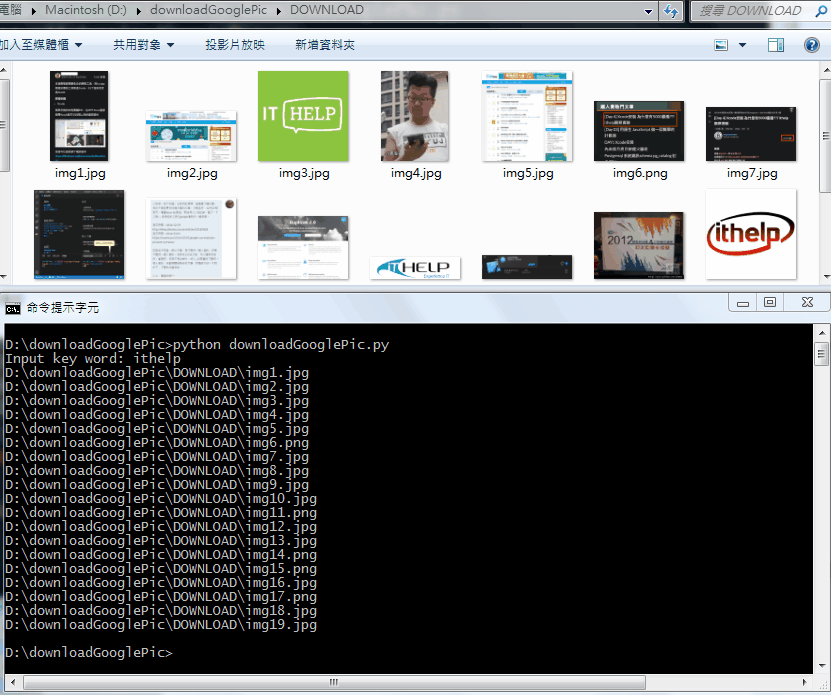Open the address bar history dropdown
This screenshot has width=831, height=695.
point(648,11)
